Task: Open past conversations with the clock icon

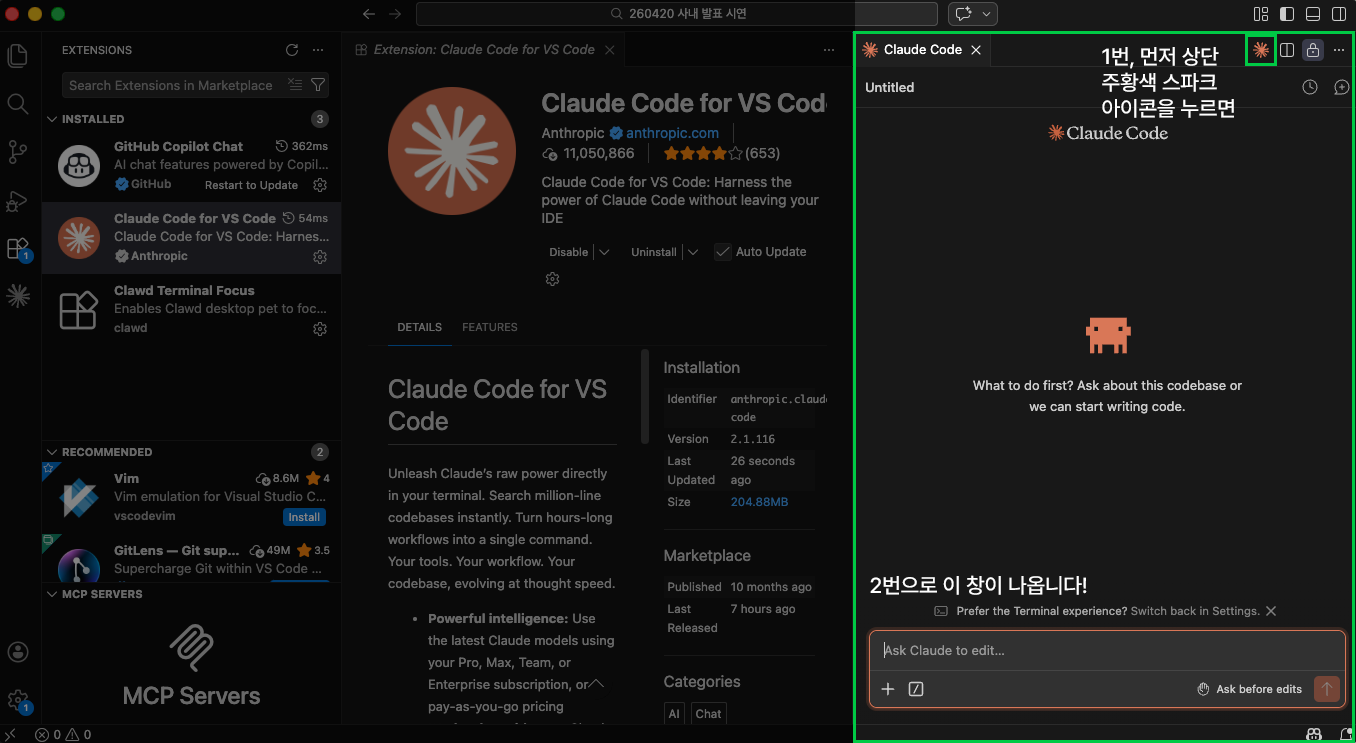Action: (1310, 87)
